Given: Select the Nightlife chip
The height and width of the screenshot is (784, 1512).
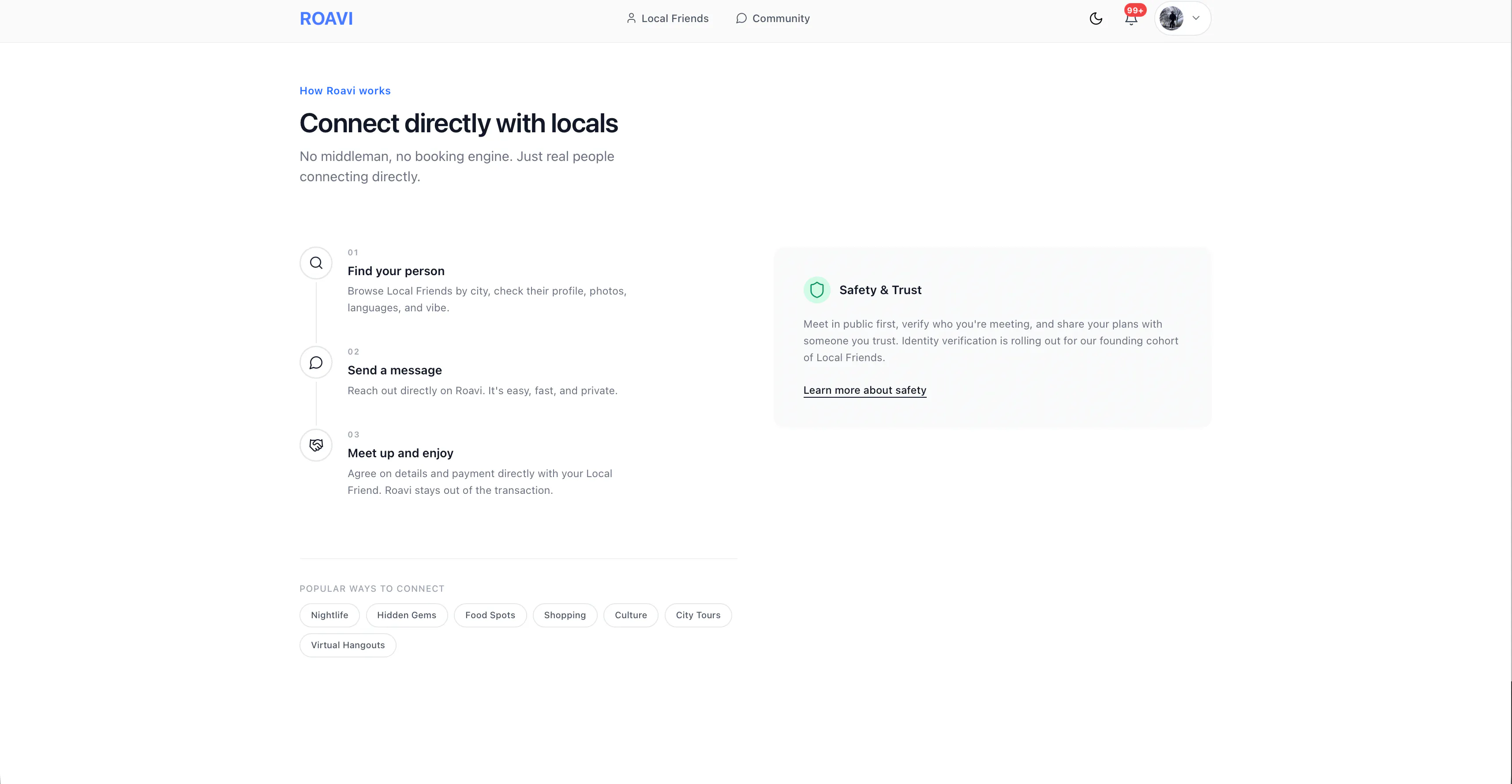Looking at the screenshot, I should point(329,615).
